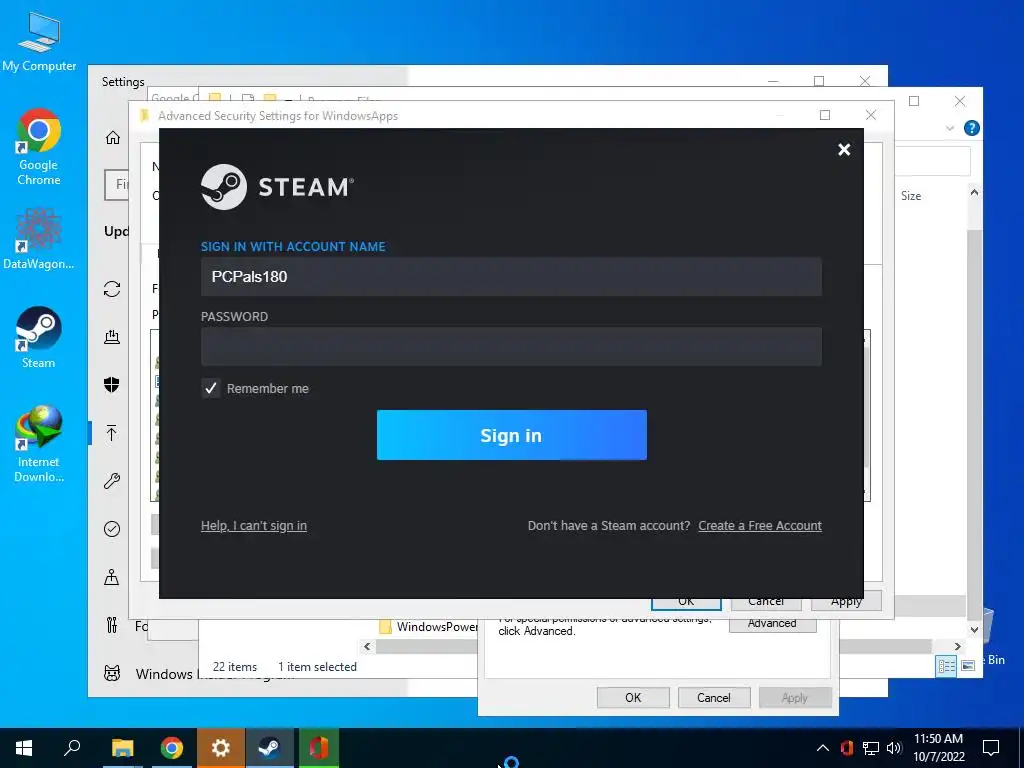Click the horizontal scrollbar right arrow in File Explorer
Screen dimensions: 1024x768
tap(957, 646)
